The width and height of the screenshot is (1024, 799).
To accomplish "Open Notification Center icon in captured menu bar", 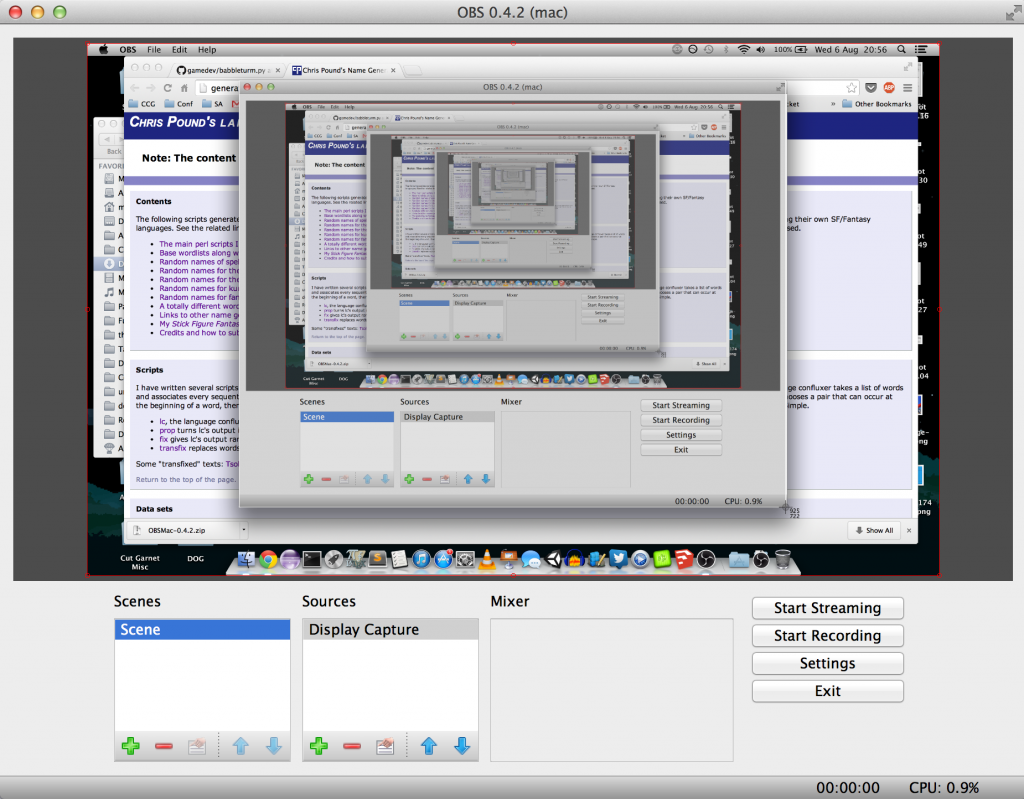I will (x=921, y=49).
